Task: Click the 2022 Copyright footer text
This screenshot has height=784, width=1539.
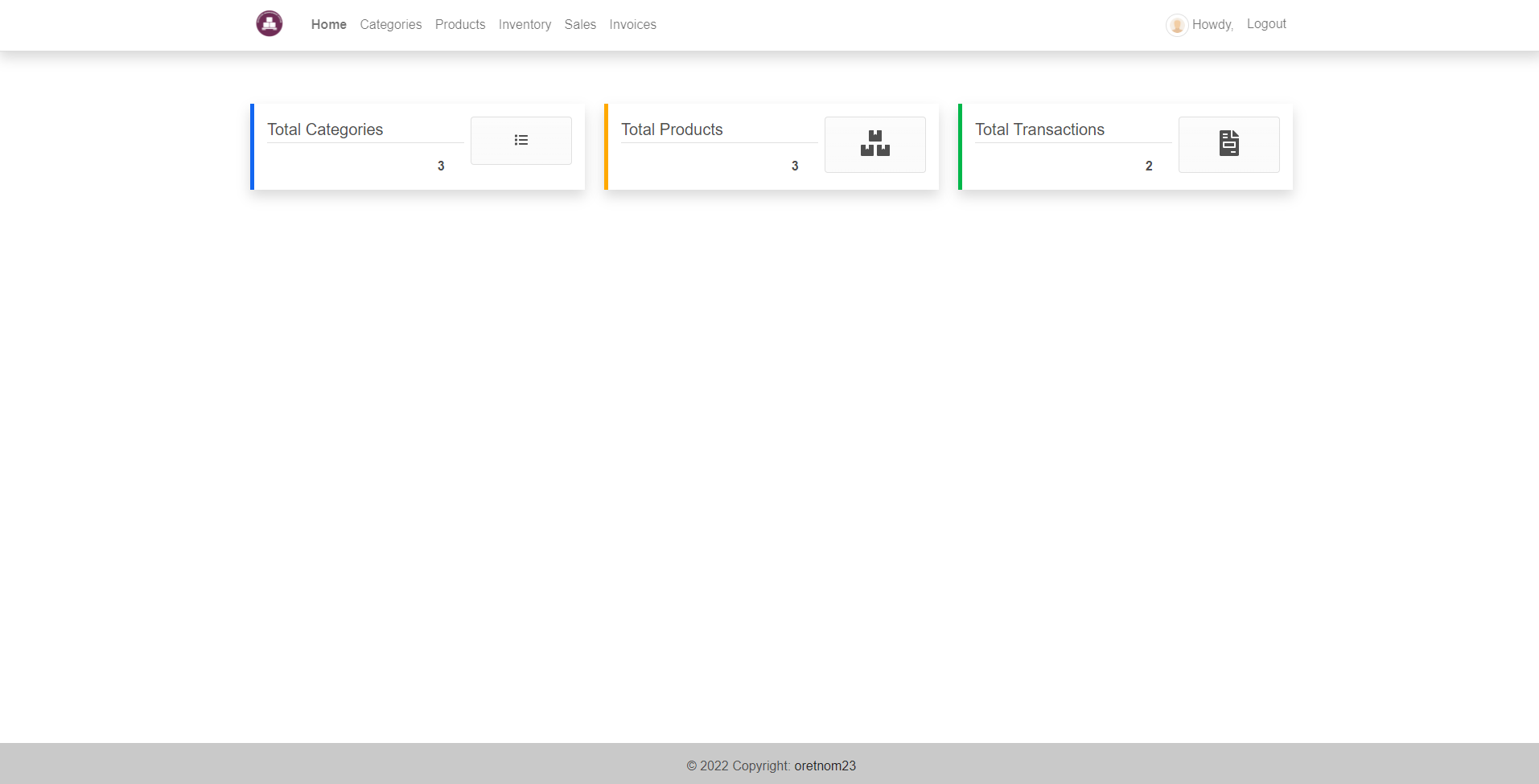Action: (739, 766)
